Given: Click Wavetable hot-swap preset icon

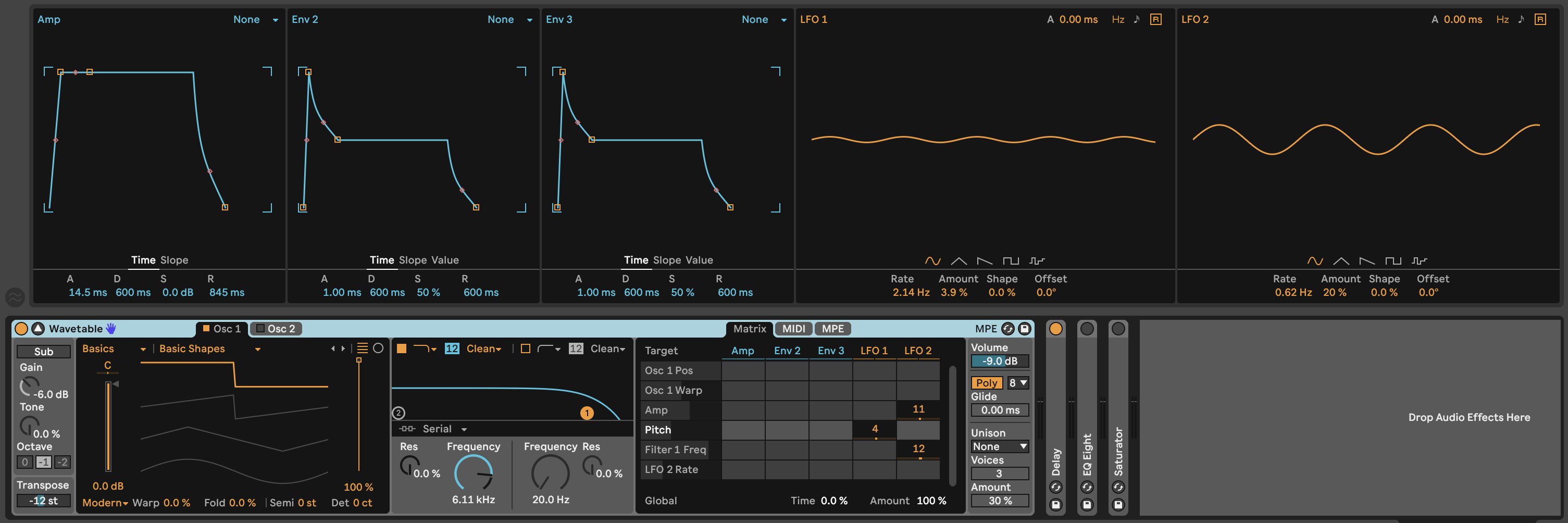Looking at the screenshot, I should point(1008,329).
